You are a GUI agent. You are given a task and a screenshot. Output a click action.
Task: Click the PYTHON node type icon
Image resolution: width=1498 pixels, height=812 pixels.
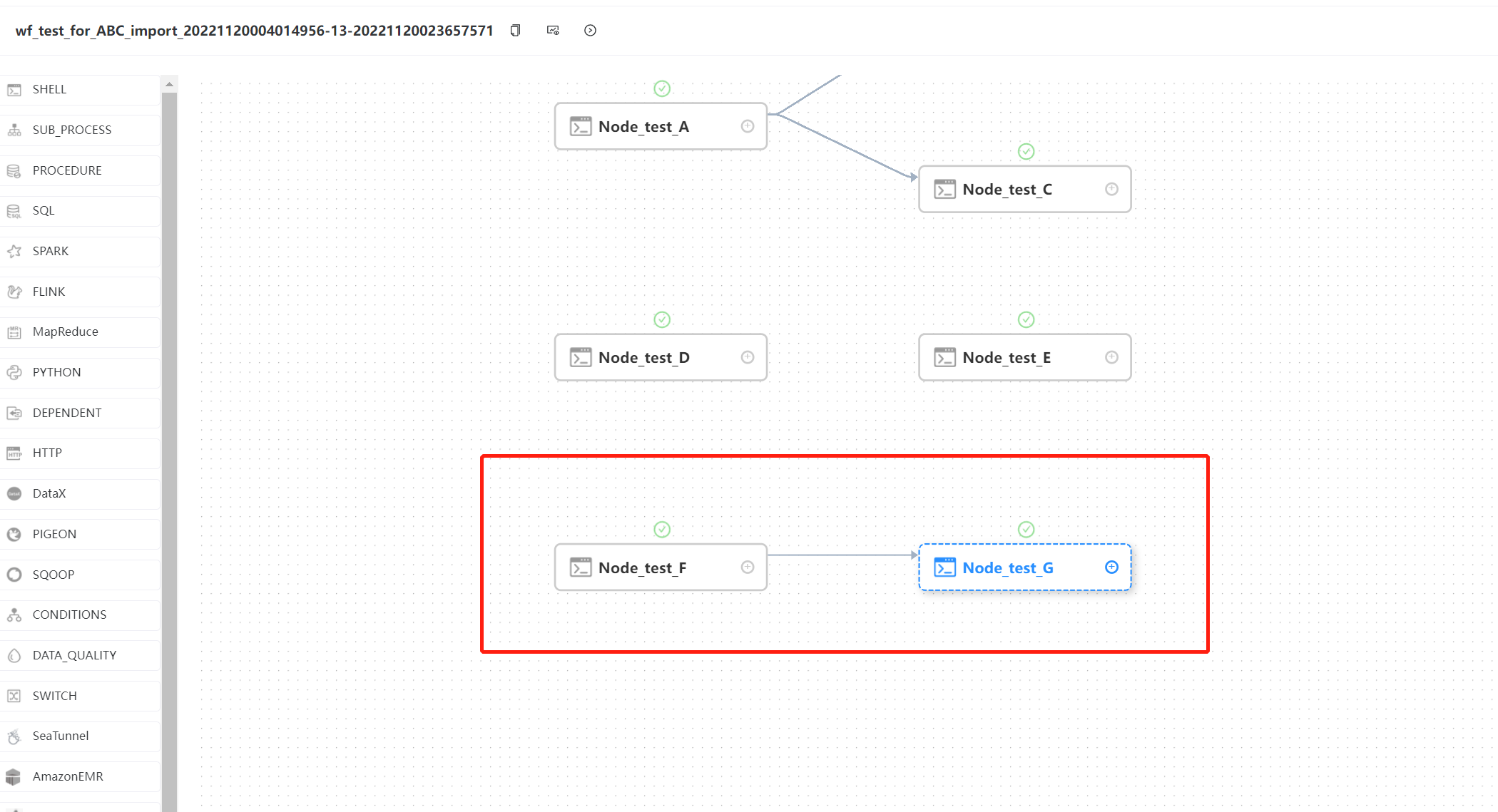click(15, 371)
